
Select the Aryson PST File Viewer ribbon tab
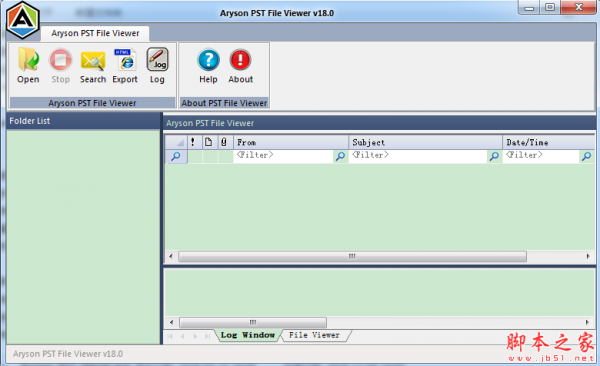(x=95, y=33)
